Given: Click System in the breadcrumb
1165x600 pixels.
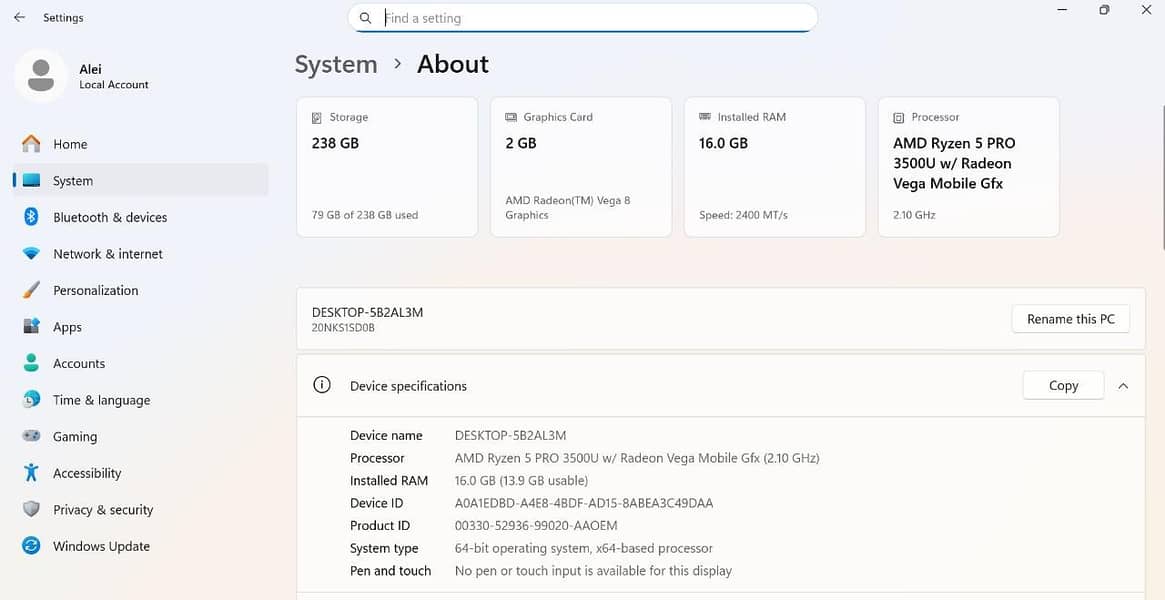Looking at the screenshot, I should [336, 64].
